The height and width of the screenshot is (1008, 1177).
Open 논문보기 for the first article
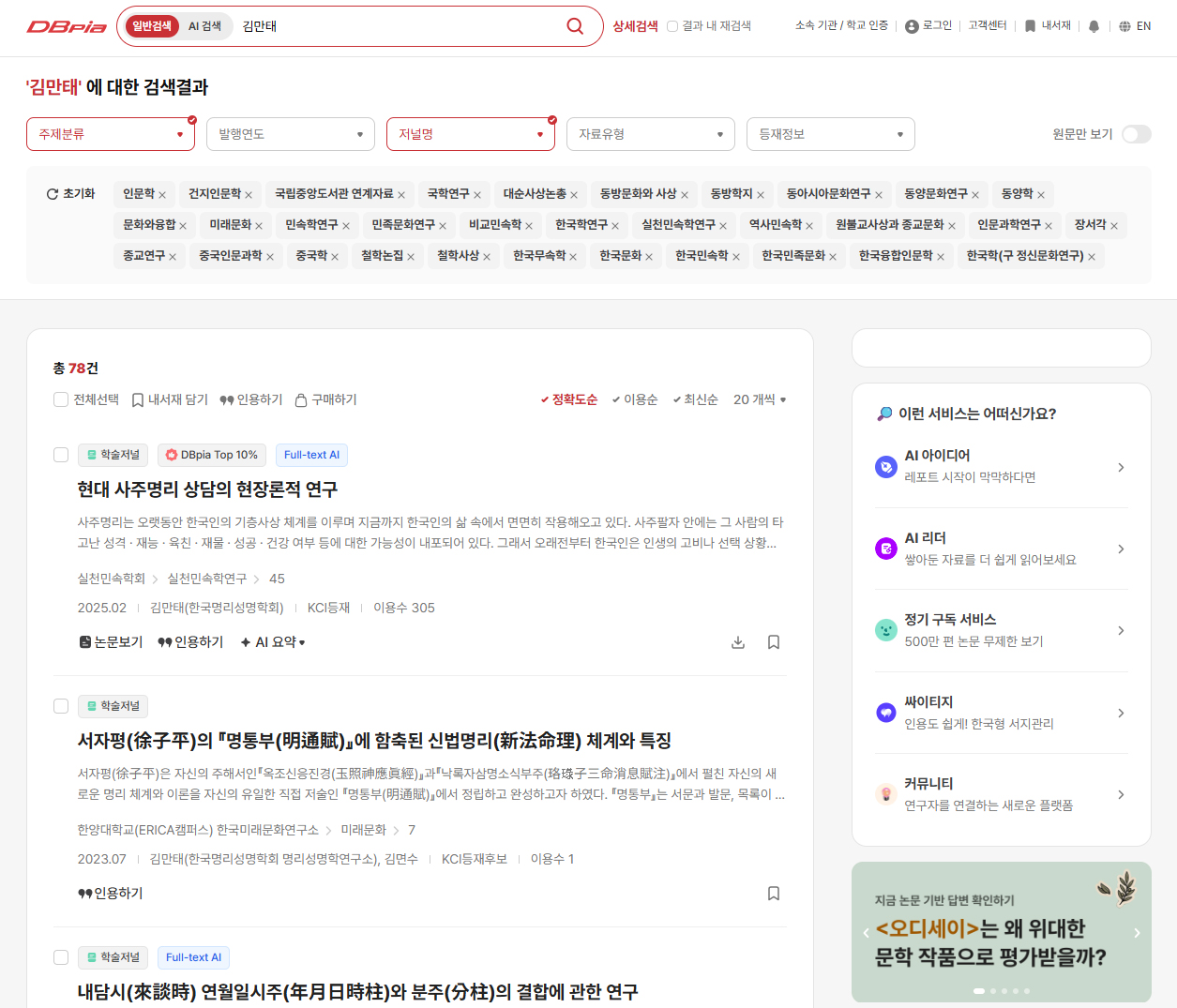point(111,642)
